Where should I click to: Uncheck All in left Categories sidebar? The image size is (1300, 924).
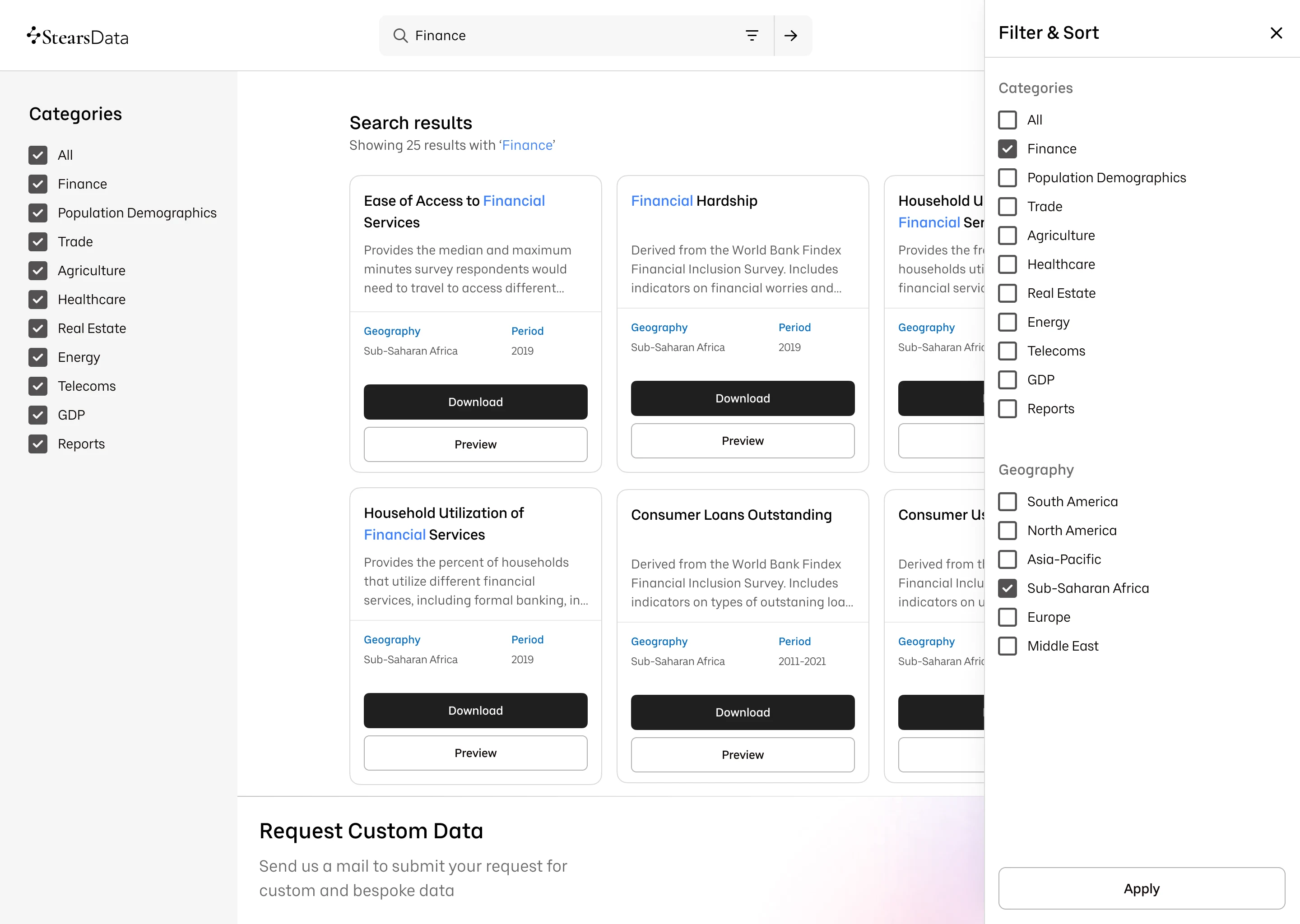pos(38,155)
